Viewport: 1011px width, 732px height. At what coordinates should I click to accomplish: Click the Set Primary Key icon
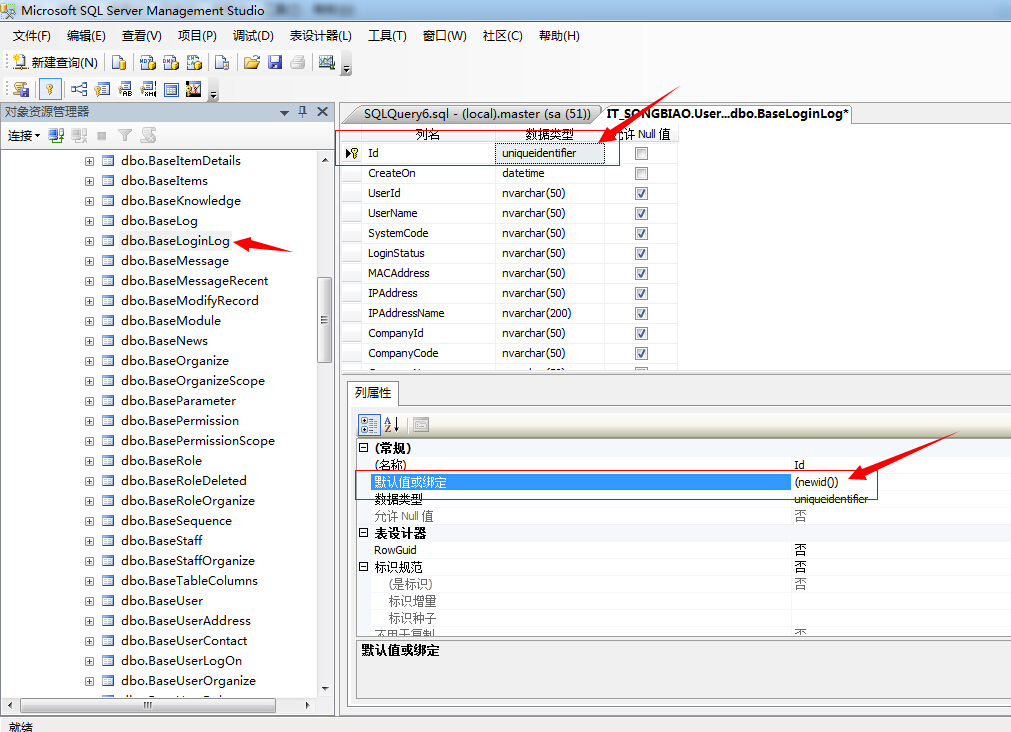47,89
